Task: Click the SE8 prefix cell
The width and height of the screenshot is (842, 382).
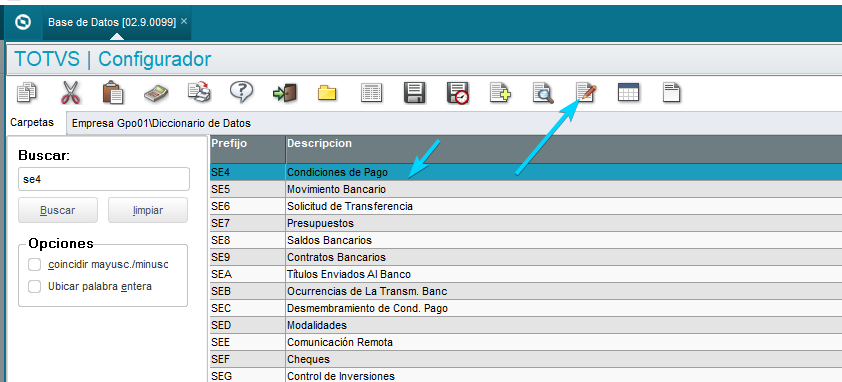Action: coord(248,240)
